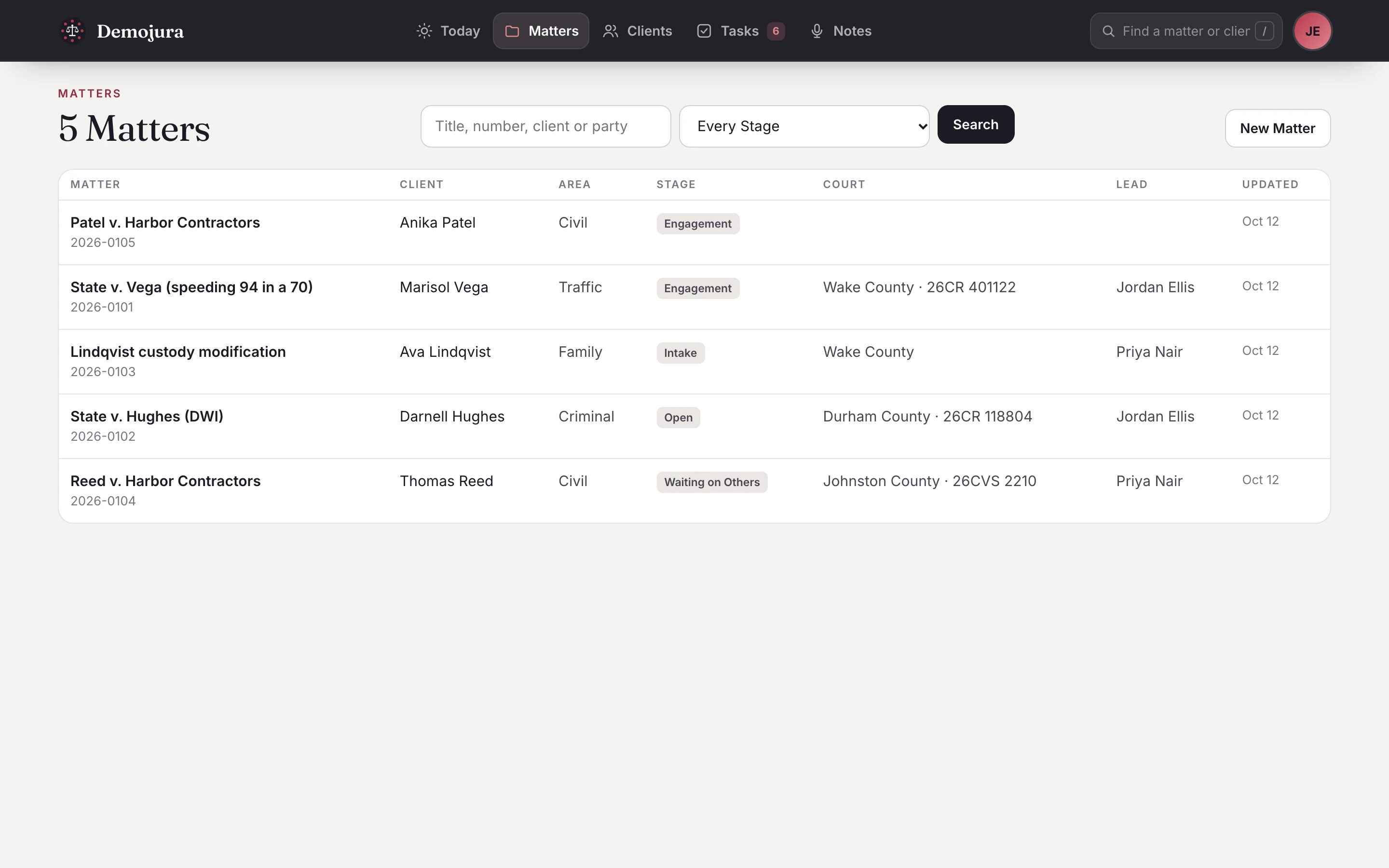Click Priya Nair in Reed row

click(1149, 481)
